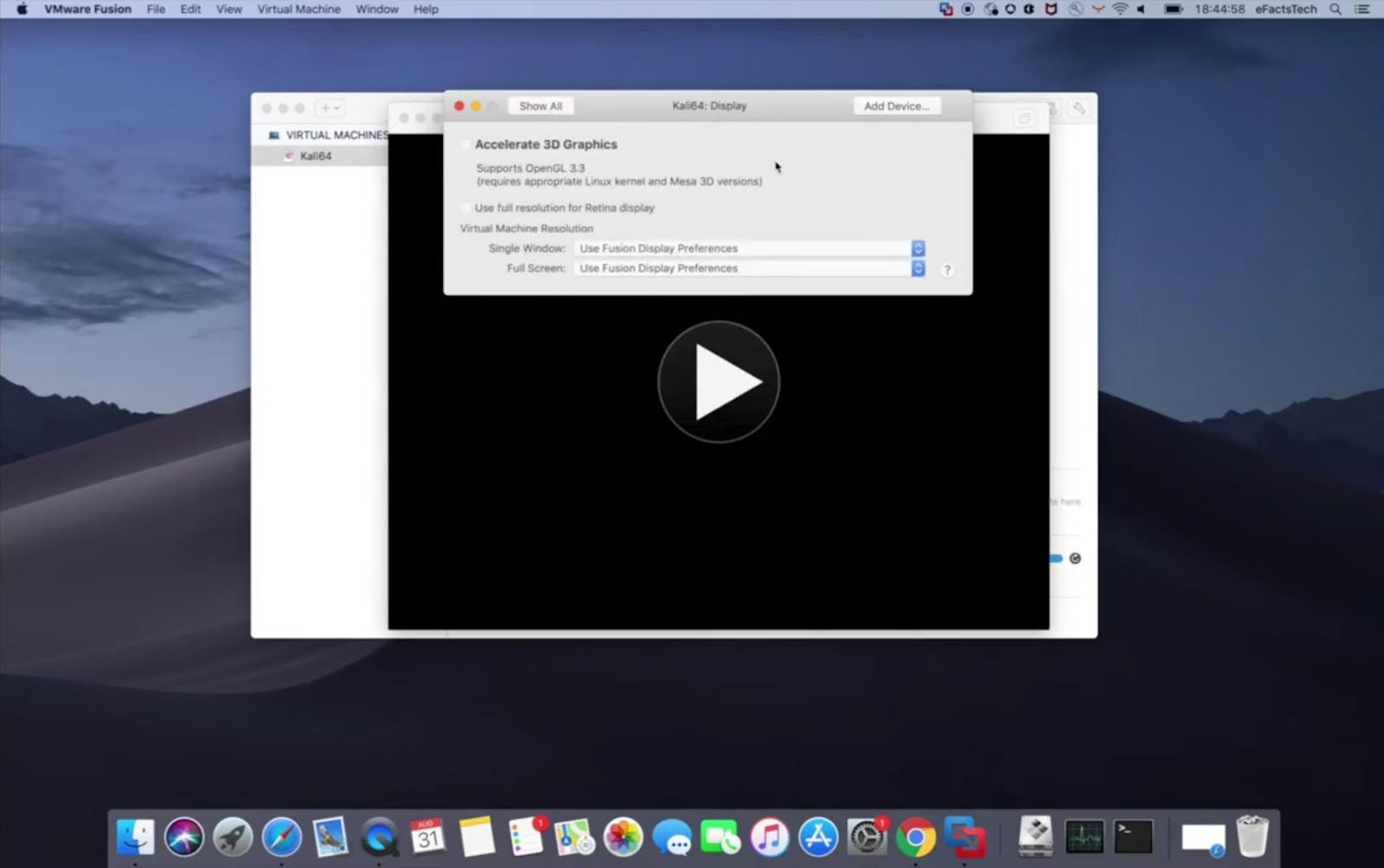
Task: Open the Trash in the dock
Action: coord(1252,837)
